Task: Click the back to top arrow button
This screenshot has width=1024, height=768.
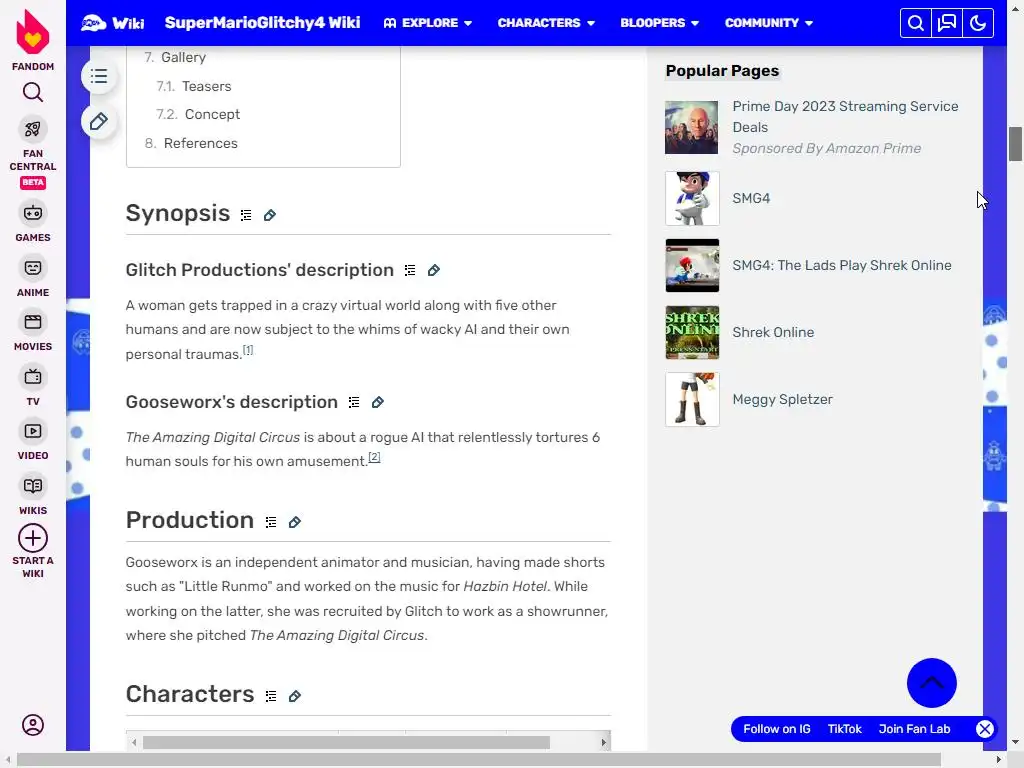Action: point(931,683)
